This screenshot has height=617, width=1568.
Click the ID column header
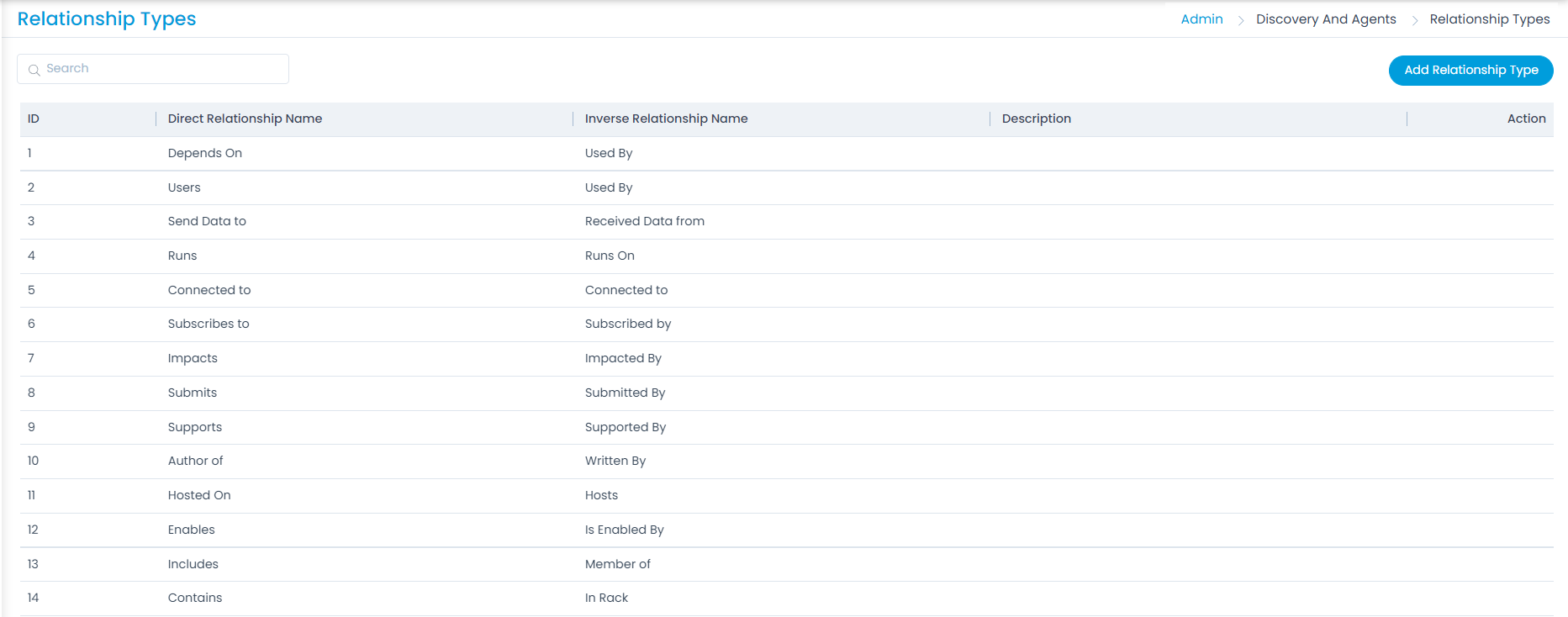tap(34, 119)
